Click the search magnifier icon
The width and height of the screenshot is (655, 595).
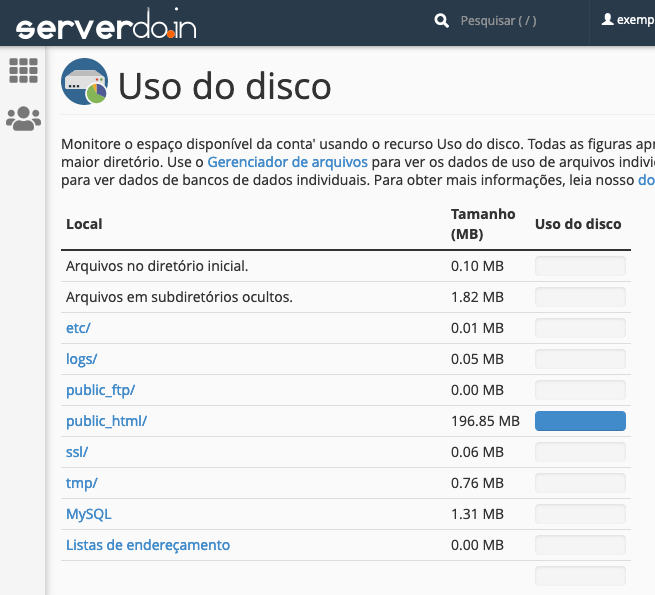442,21
